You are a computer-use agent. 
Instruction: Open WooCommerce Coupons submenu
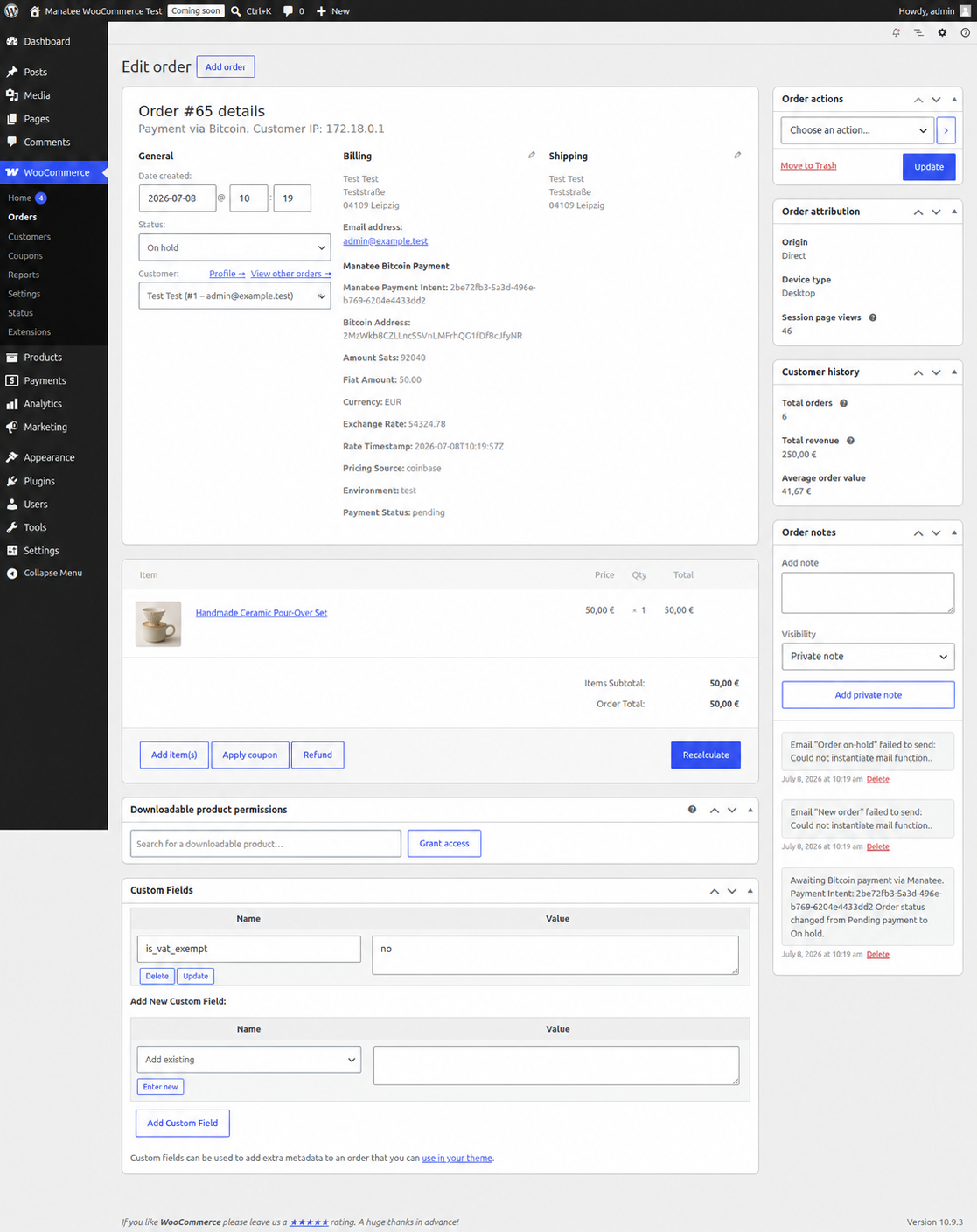coord(25,256)
